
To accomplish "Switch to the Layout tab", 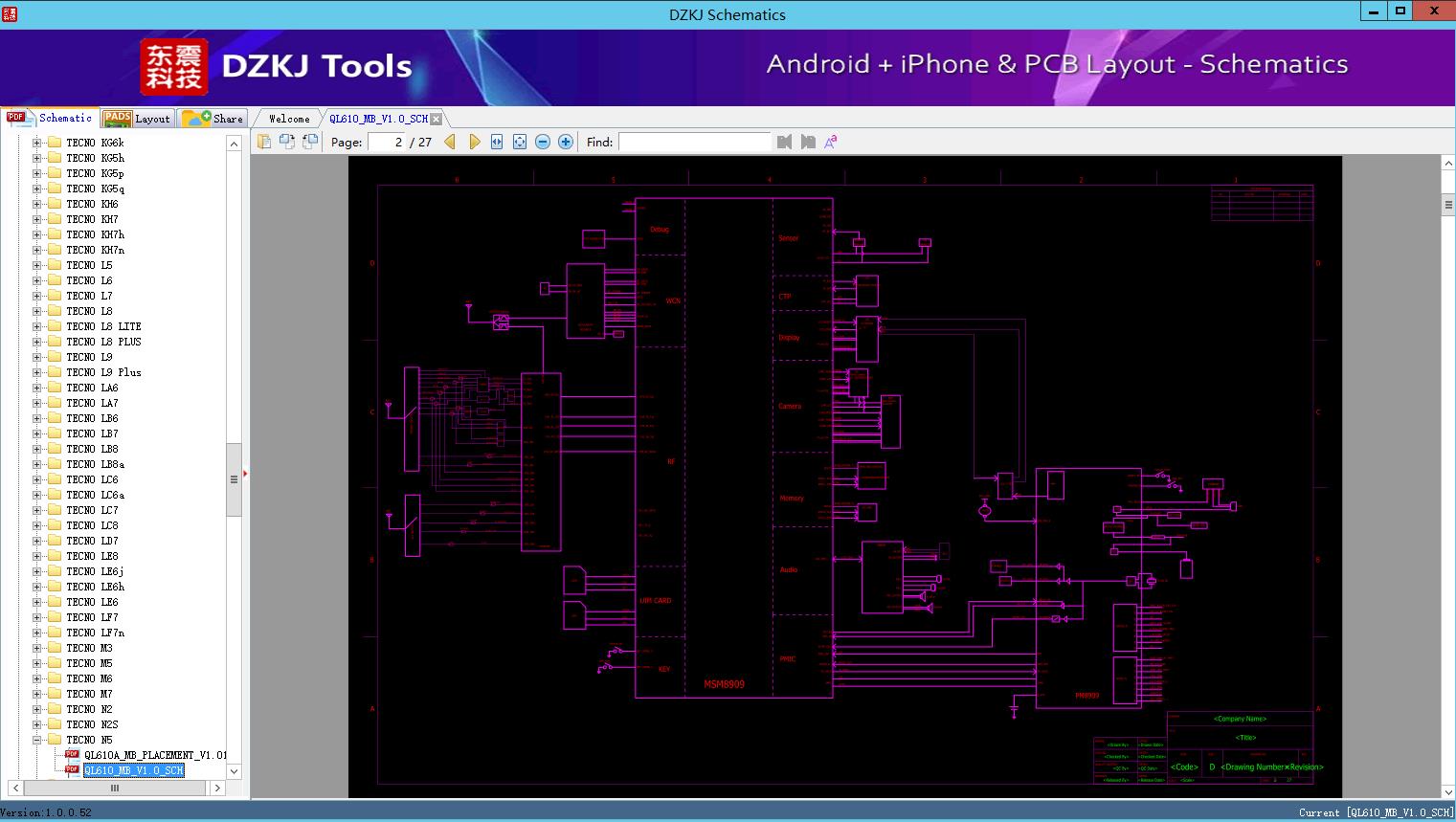I will tap(137, 119).
